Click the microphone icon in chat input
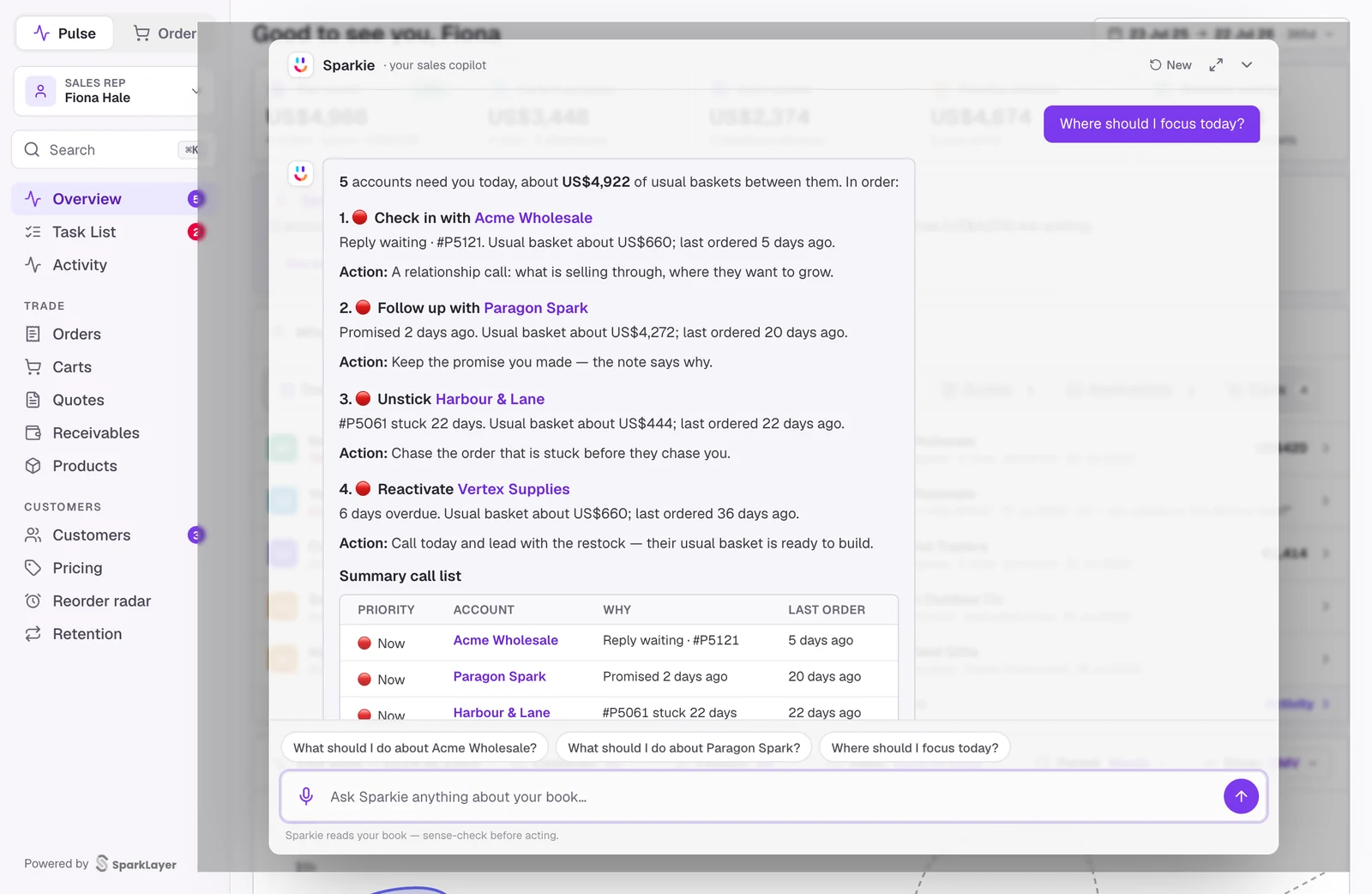 tap(306, 797)
